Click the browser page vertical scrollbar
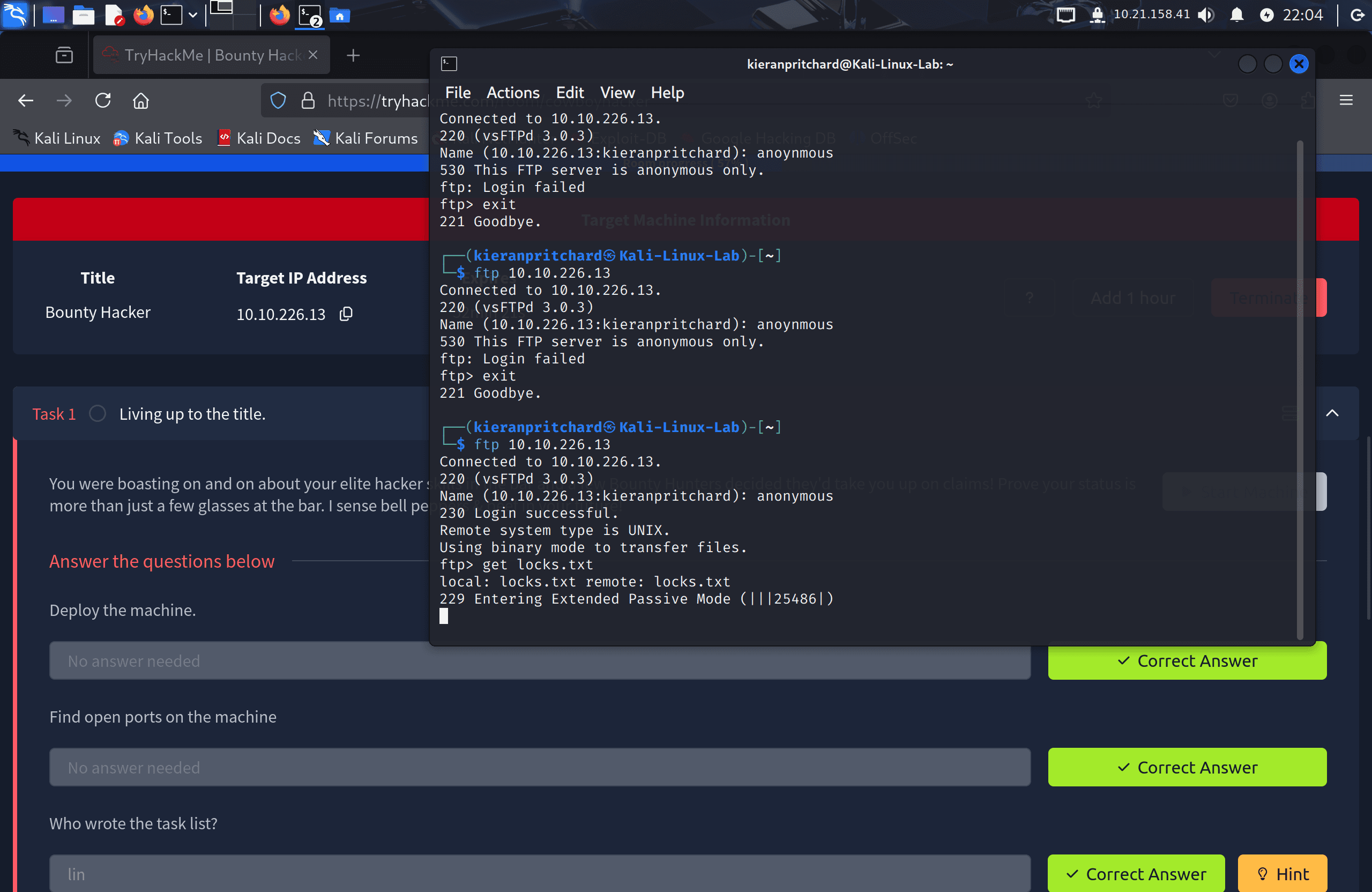 1369,527
